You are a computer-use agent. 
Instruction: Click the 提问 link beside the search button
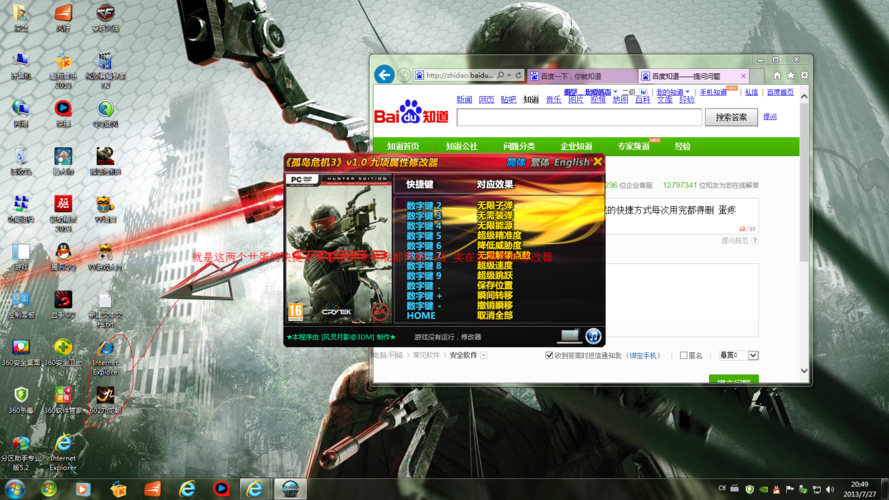coord(770,117)
